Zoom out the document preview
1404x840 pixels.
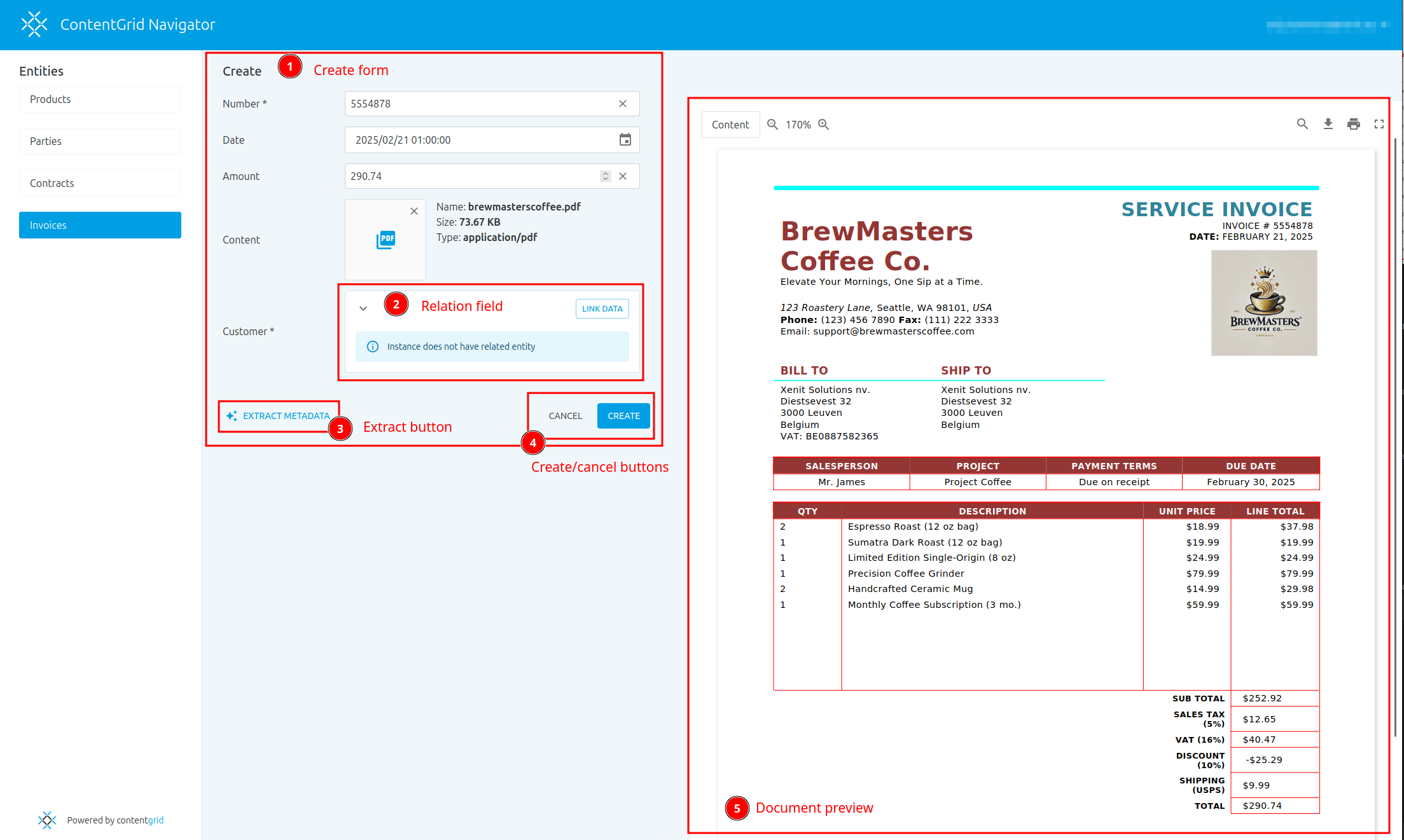point(772,125)
